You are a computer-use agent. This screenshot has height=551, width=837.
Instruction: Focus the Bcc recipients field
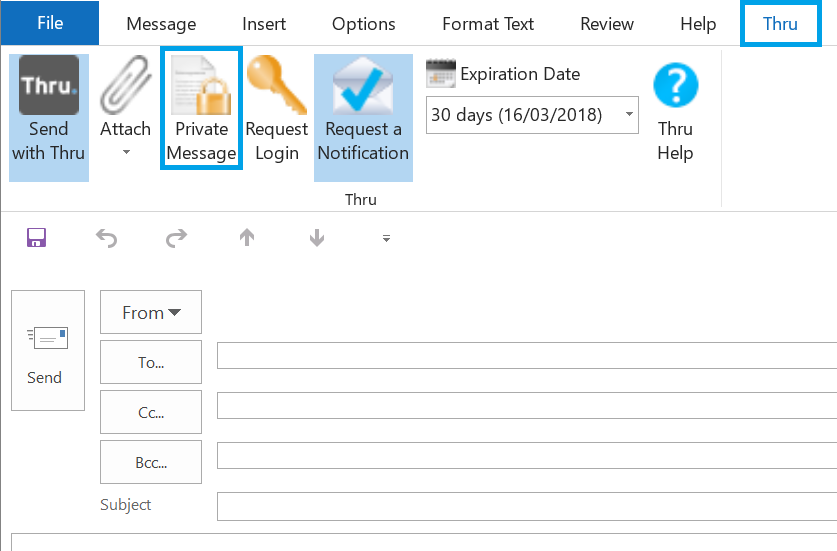point(527,456)
